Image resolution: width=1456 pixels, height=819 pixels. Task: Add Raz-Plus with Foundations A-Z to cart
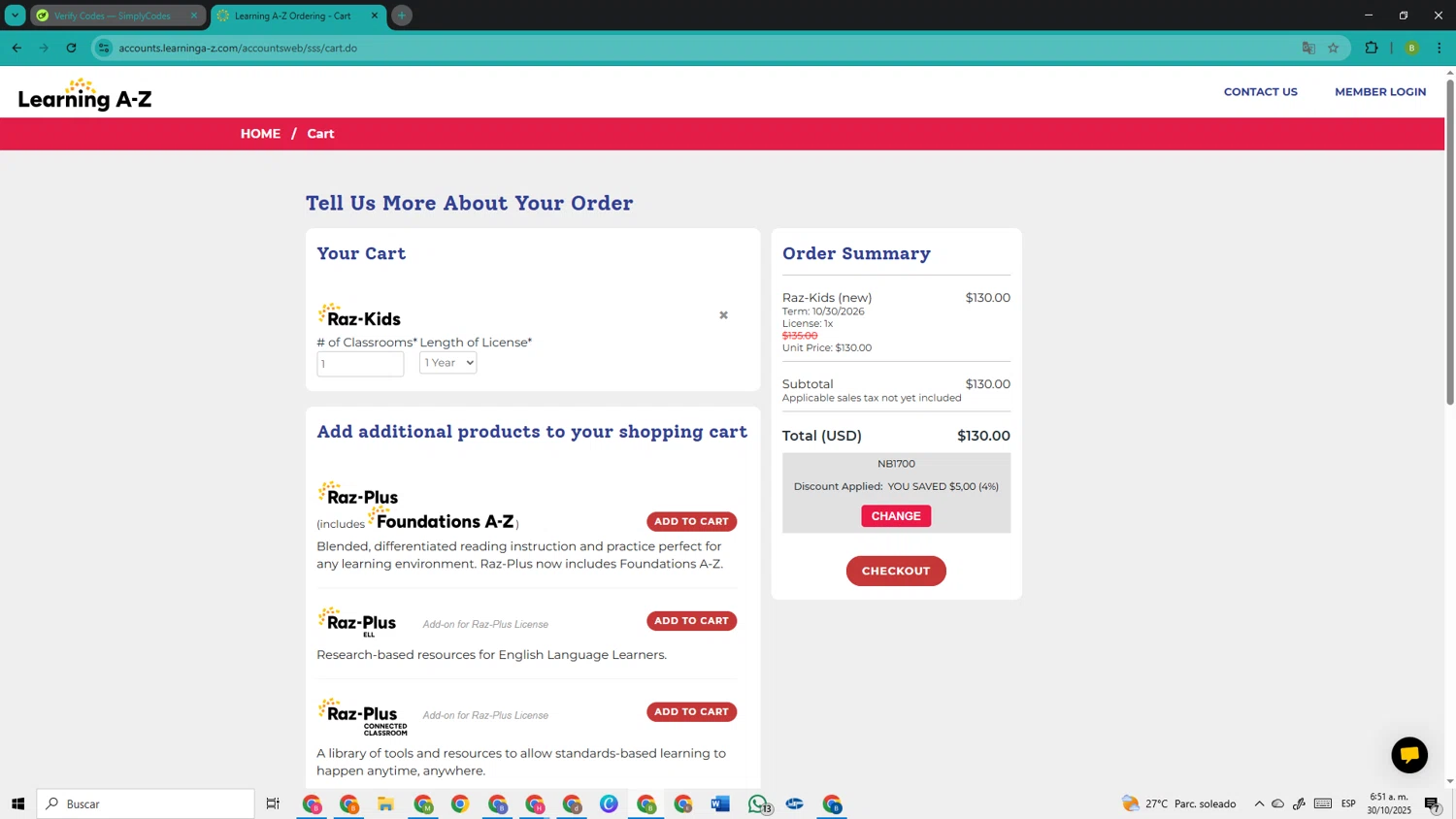(691, 522)
